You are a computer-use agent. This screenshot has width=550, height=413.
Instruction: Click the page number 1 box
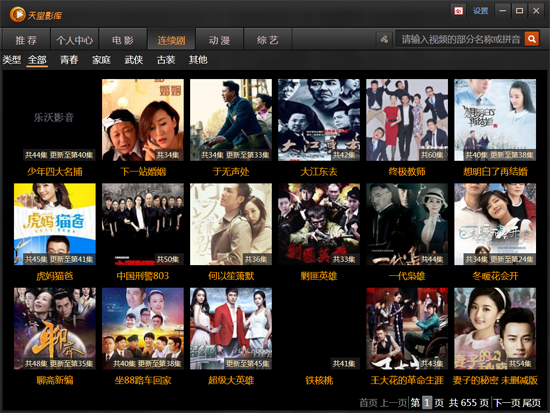pos(427,402)
